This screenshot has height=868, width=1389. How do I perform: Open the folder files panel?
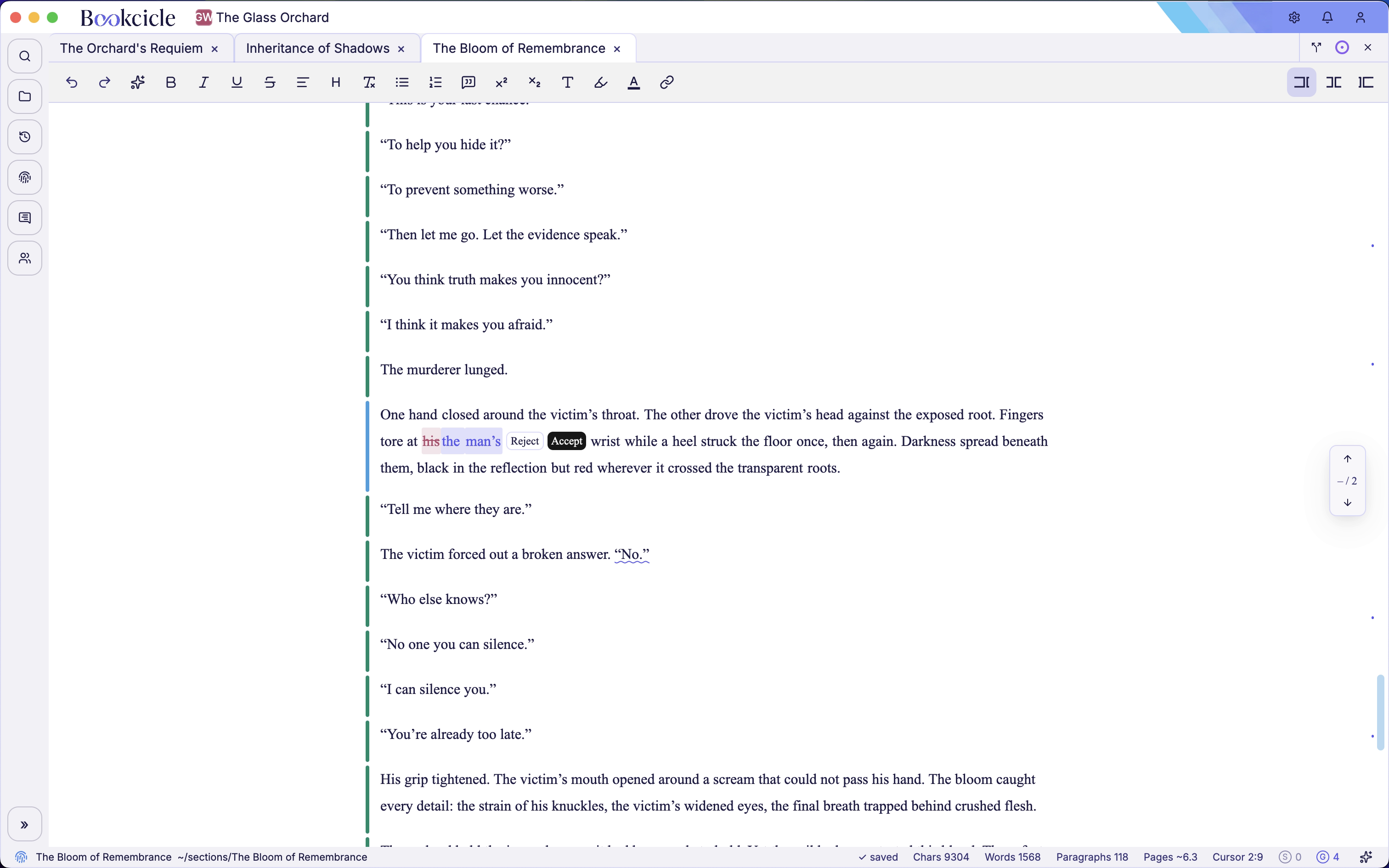pos(25,96)
